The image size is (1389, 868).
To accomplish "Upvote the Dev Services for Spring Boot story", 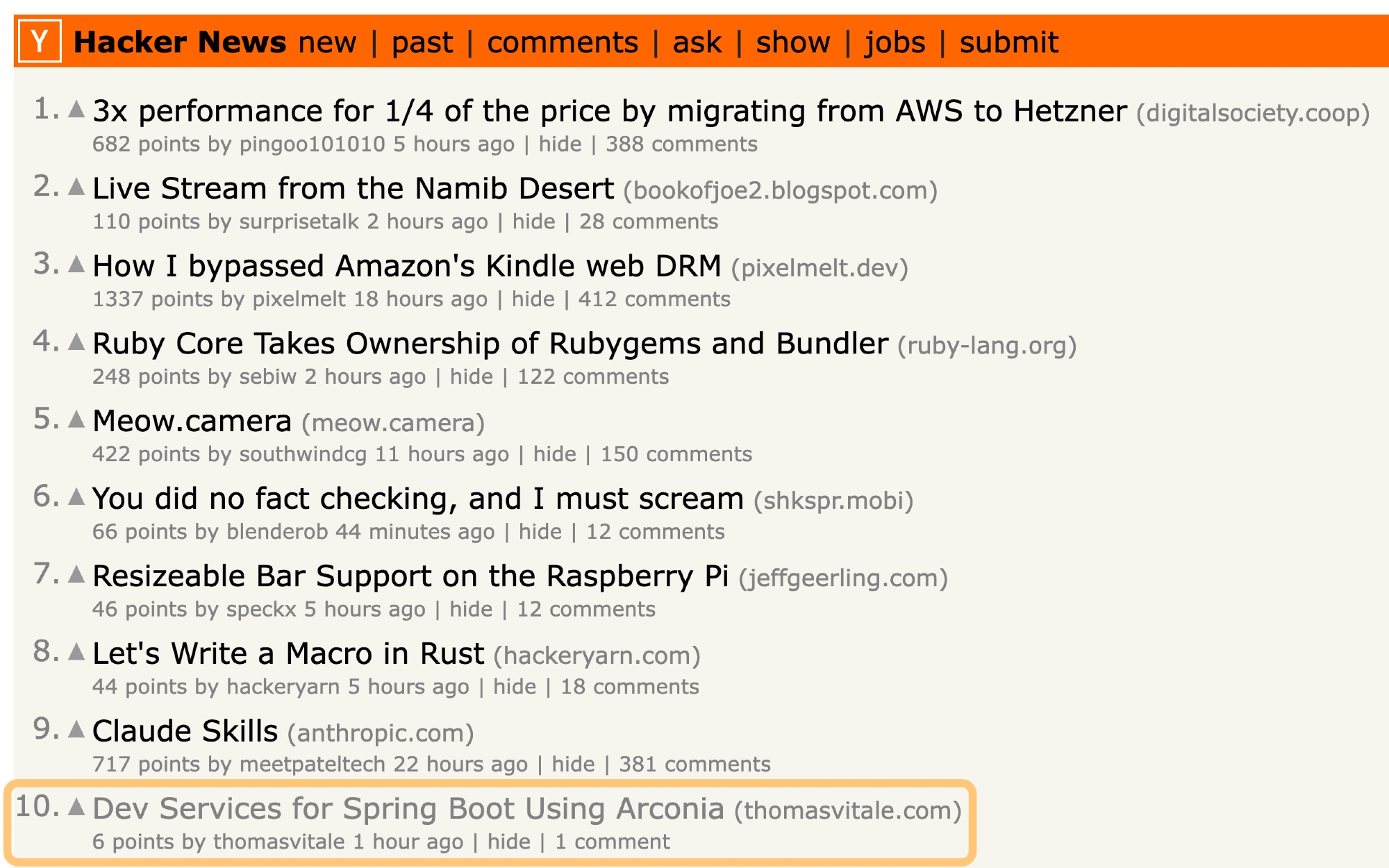I will 76,807.
